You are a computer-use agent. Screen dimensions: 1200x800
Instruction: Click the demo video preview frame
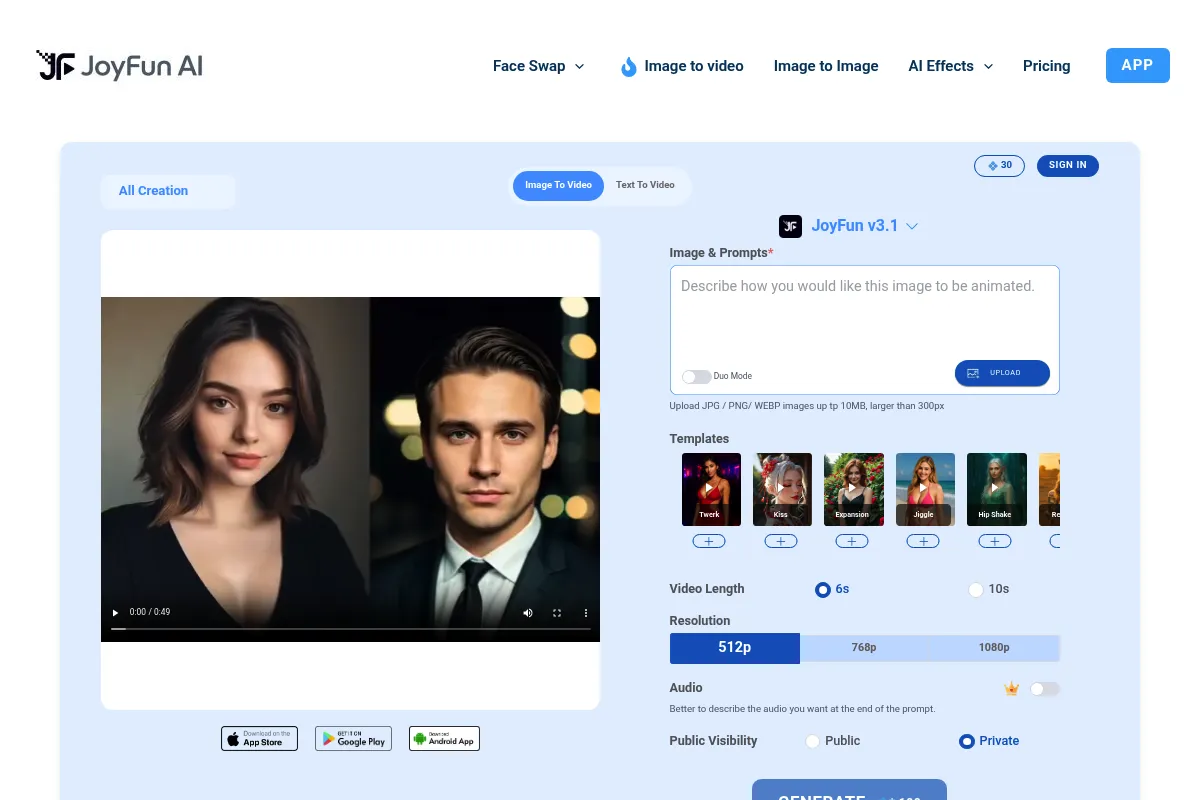(350, 469)
